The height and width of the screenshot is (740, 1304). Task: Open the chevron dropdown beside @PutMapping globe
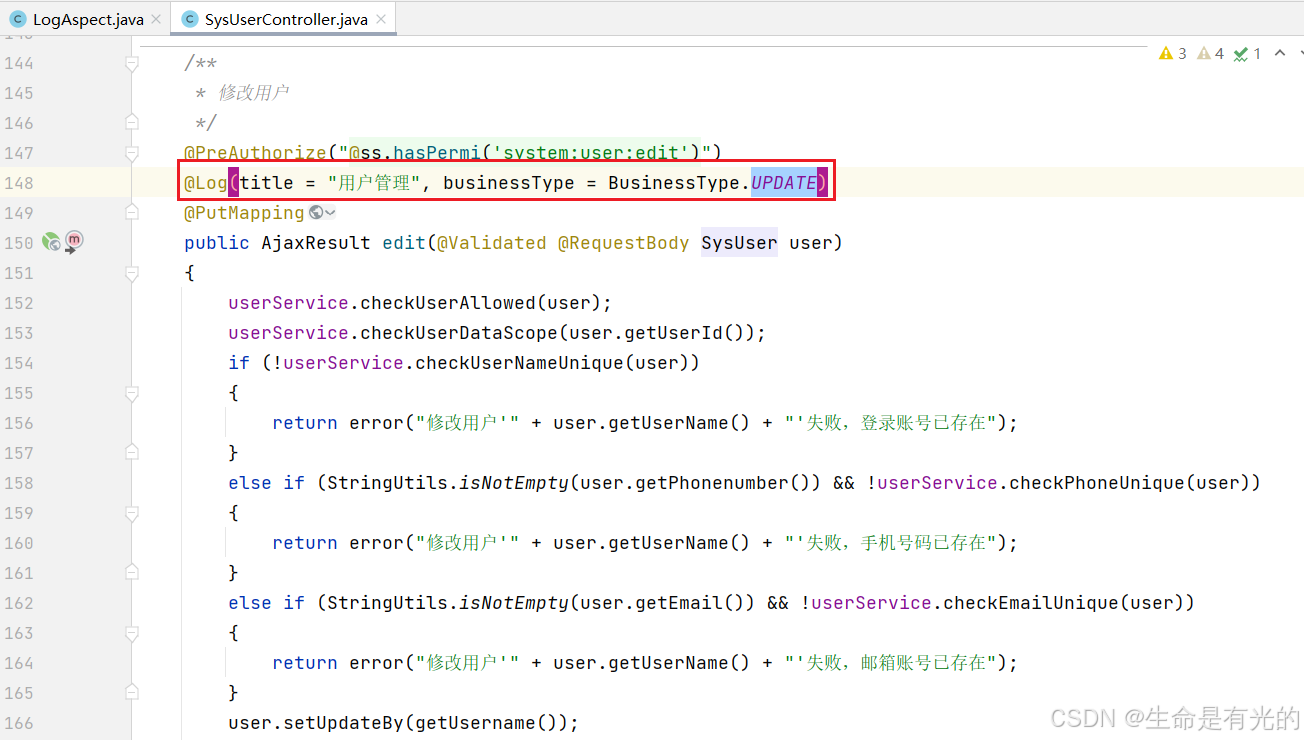click(330, 213)
